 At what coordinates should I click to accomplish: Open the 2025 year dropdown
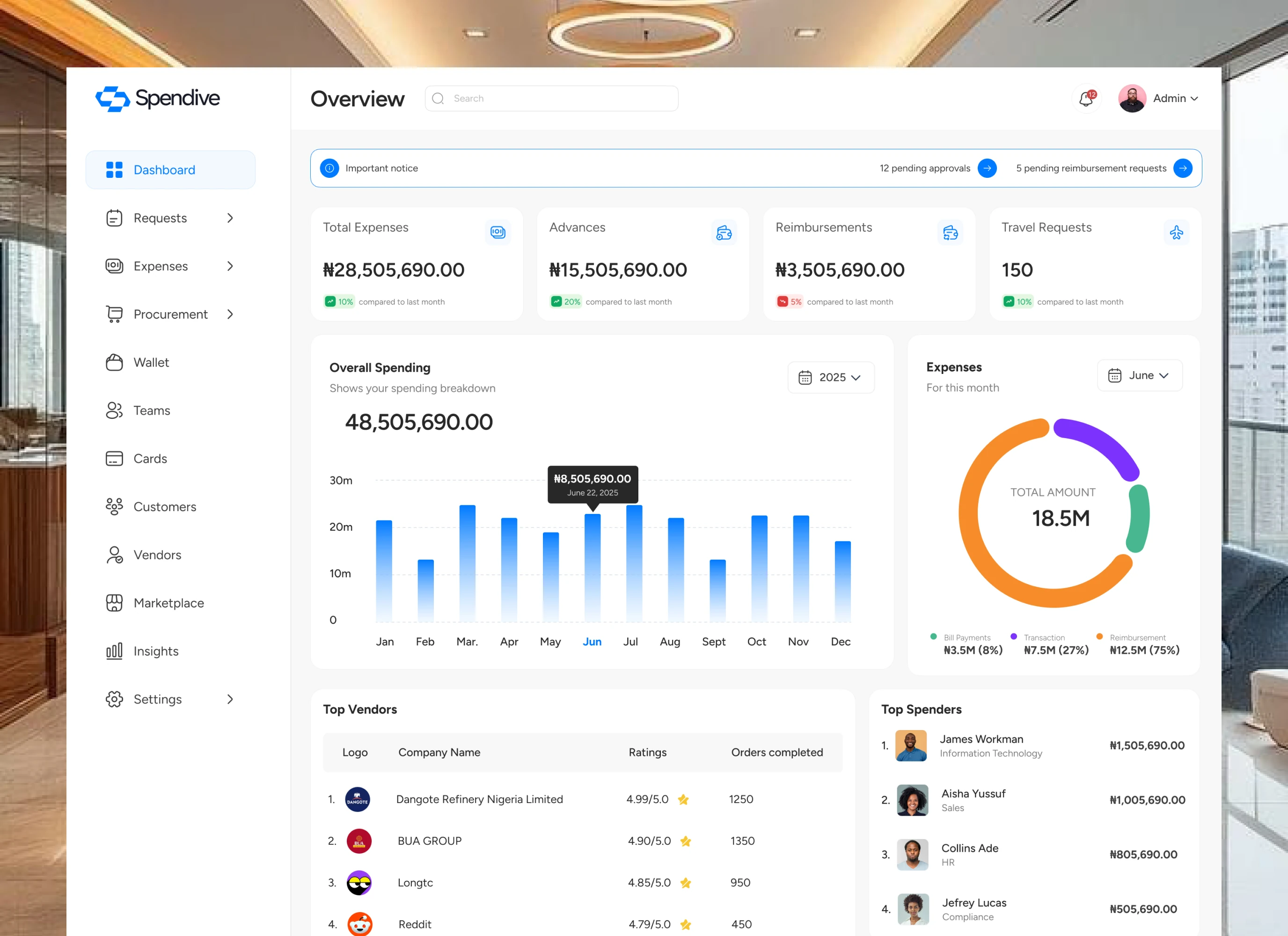pyautogui.click(x=831, y=378)
